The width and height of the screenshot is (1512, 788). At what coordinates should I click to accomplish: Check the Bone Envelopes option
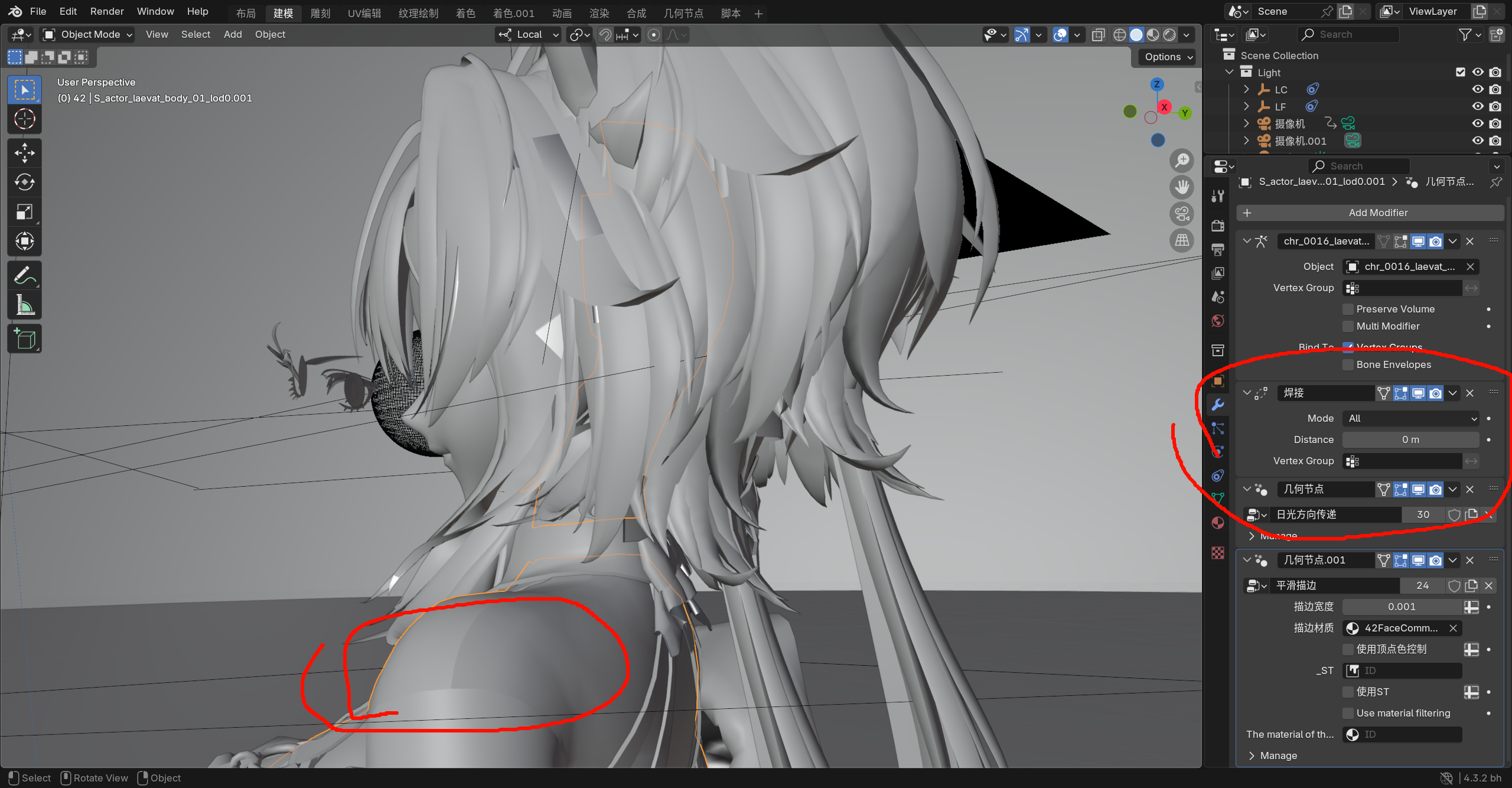1348,364
